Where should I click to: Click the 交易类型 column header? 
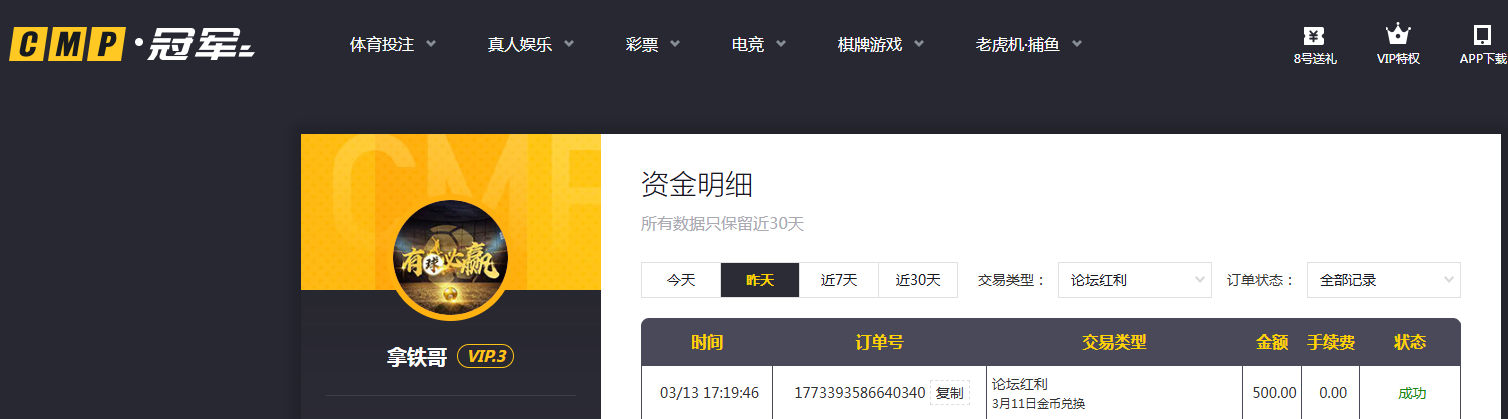tap(1114, 343)
